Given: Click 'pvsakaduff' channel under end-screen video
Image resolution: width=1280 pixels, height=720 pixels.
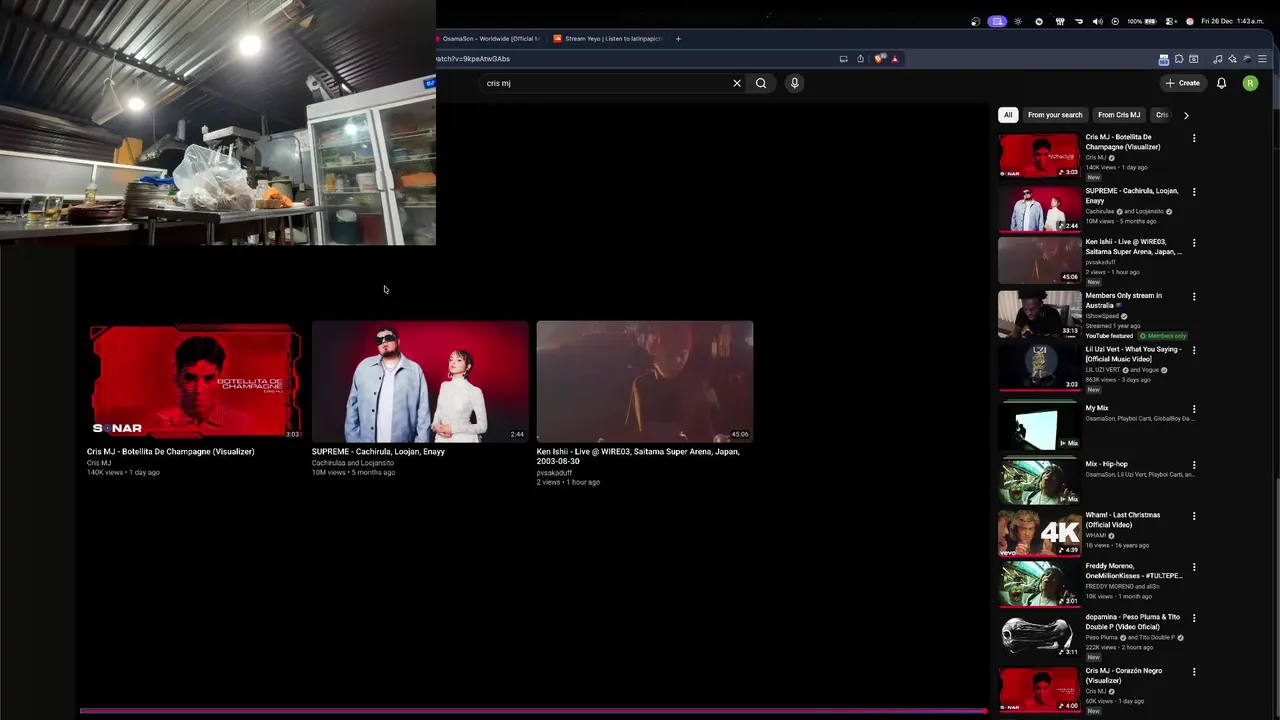Looking at the screenshot, I should tap(554, 473).
